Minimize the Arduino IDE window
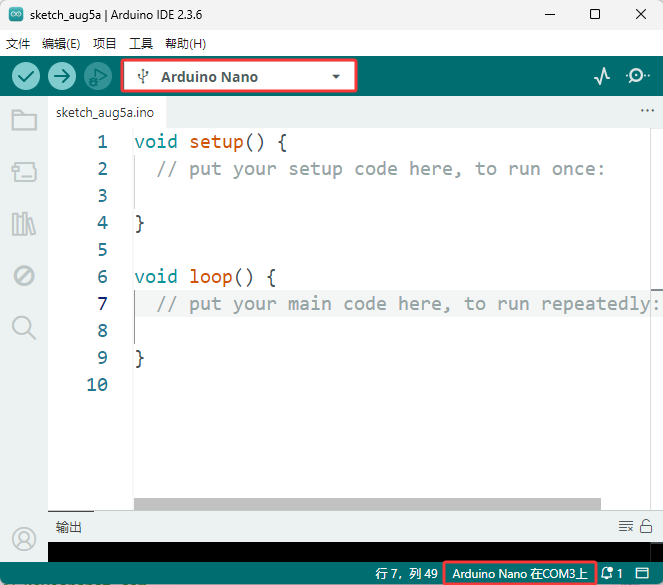 (x=550, y=15)
